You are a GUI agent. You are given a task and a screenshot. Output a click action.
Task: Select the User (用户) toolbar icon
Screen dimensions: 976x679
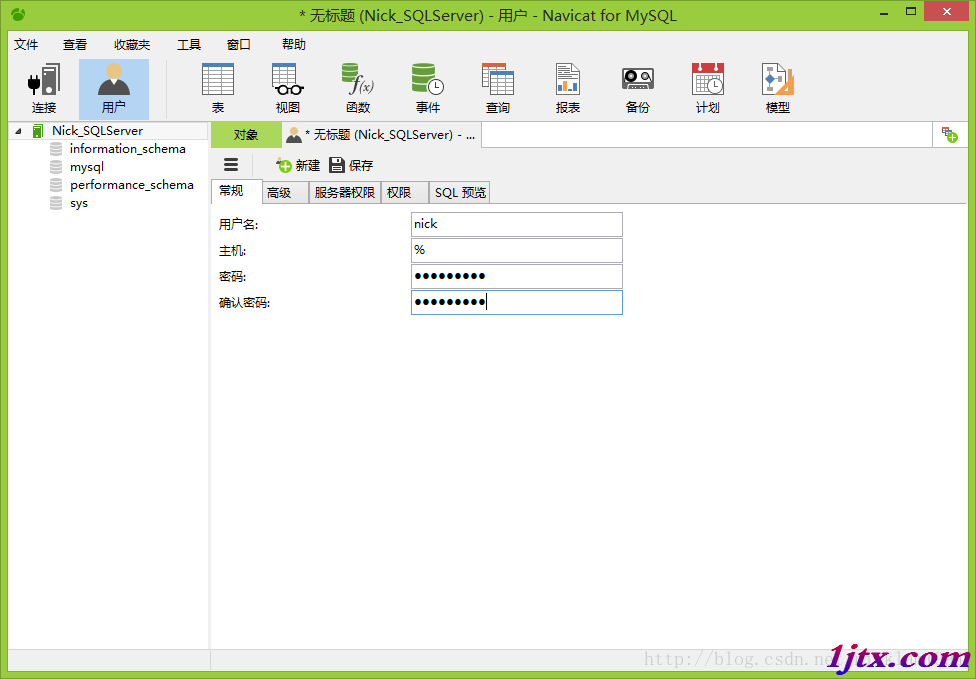[114, 89]
